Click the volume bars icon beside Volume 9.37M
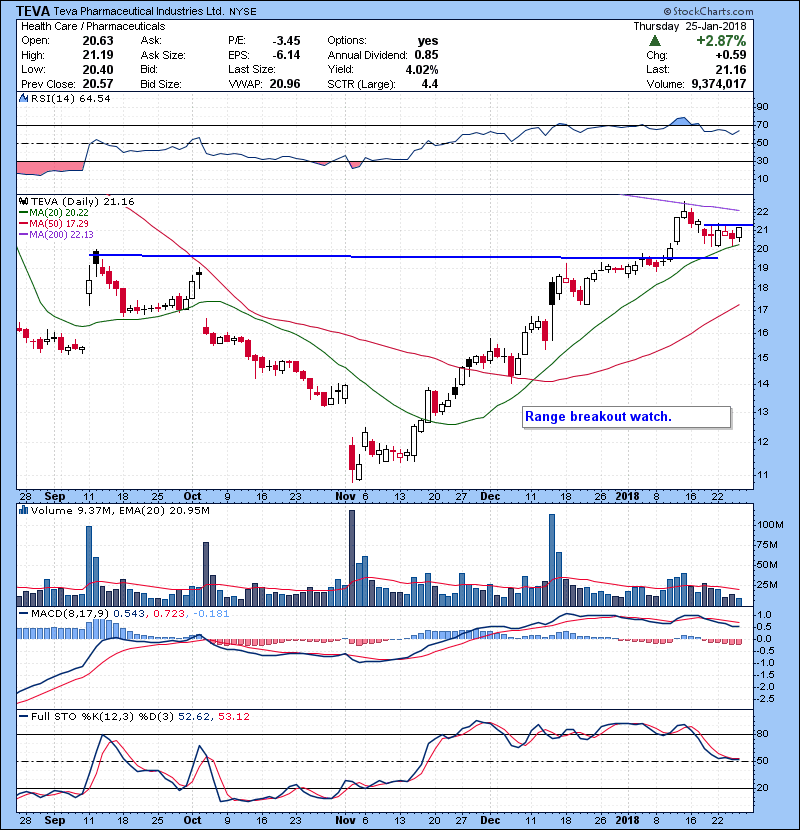This screenshot has width=800, height=830. [x=23, y=510]
